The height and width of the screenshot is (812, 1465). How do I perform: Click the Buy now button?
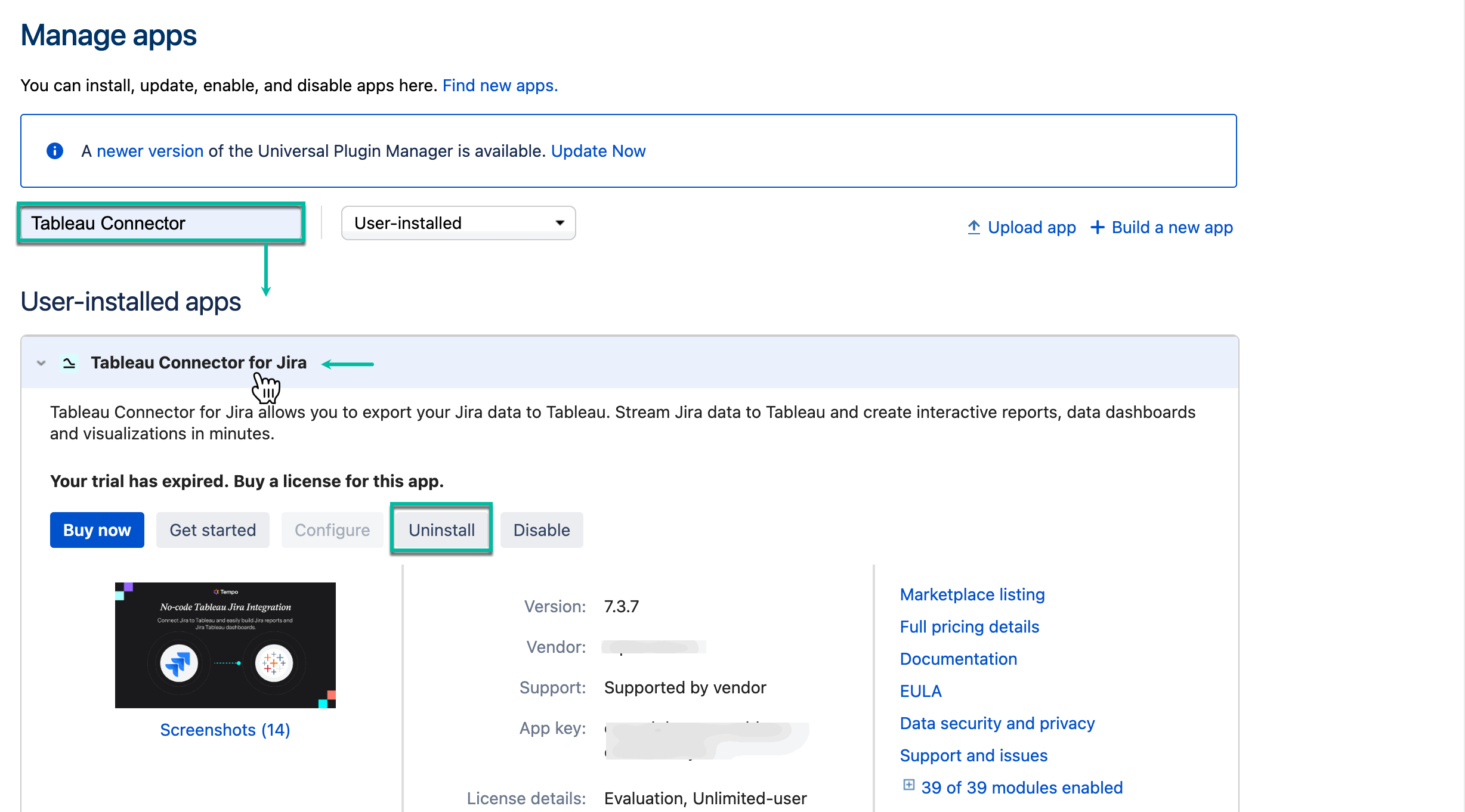[x=97, y=529]
